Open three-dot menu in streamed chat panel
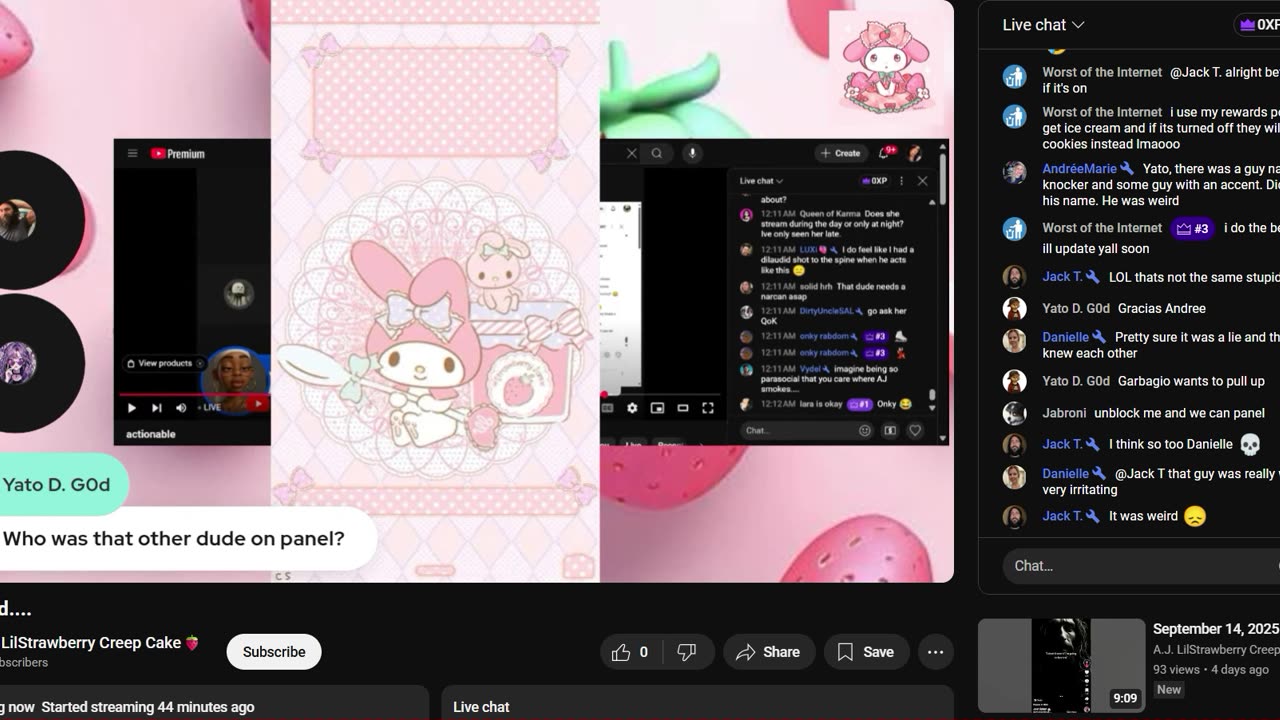 click(901, 181)
